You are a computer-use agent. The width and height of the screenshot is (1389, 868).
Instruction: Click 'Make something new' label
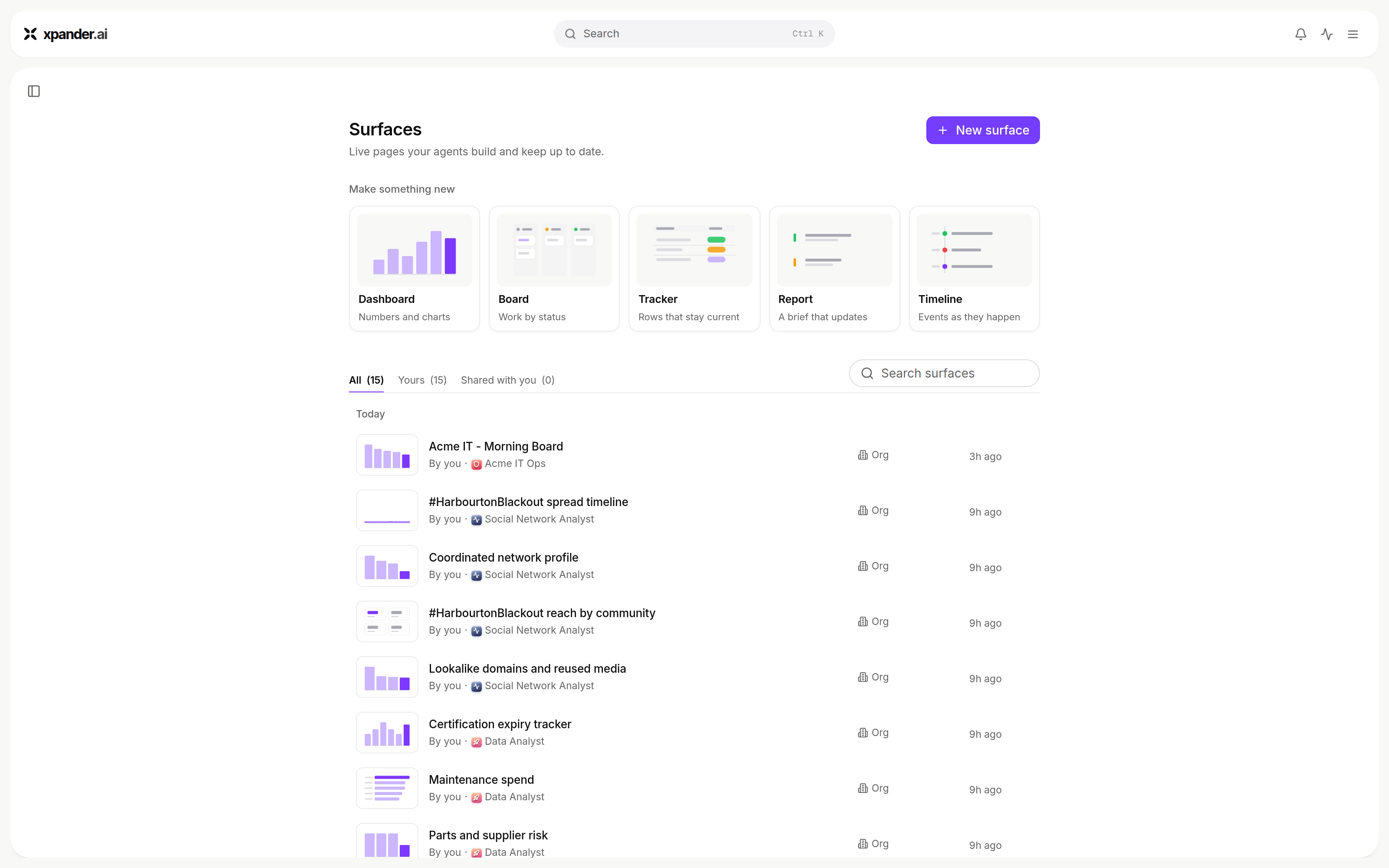402,189
